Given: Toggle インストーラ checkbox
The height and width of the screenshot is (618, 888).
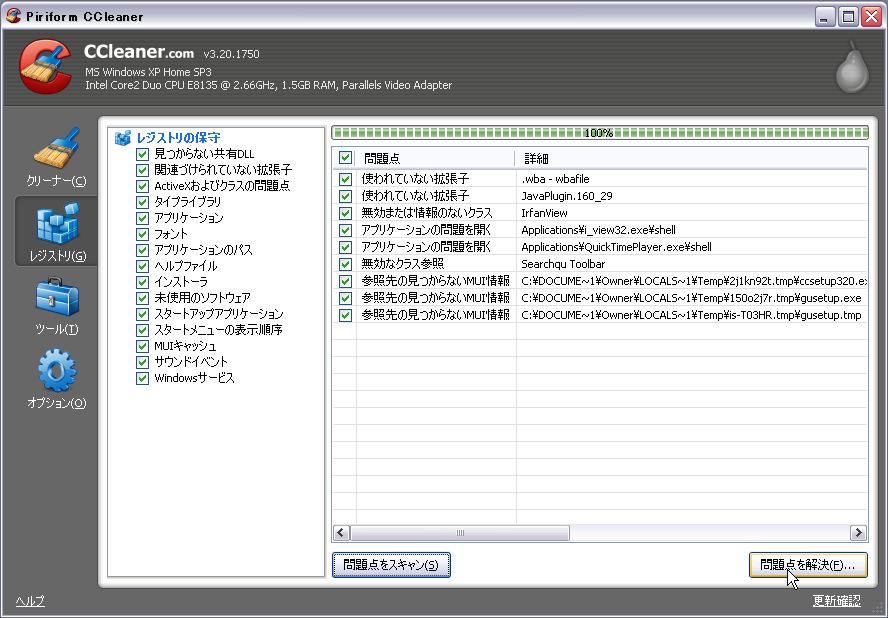Looking at the screenshot, I should pyautogui.click(x=142, y=282).
